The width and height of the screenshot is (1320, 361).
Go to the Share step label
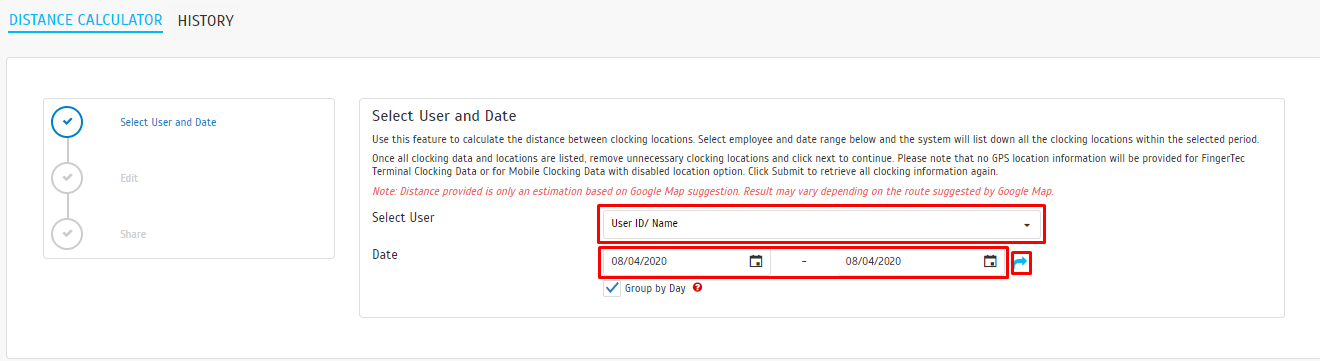(133, 234)
